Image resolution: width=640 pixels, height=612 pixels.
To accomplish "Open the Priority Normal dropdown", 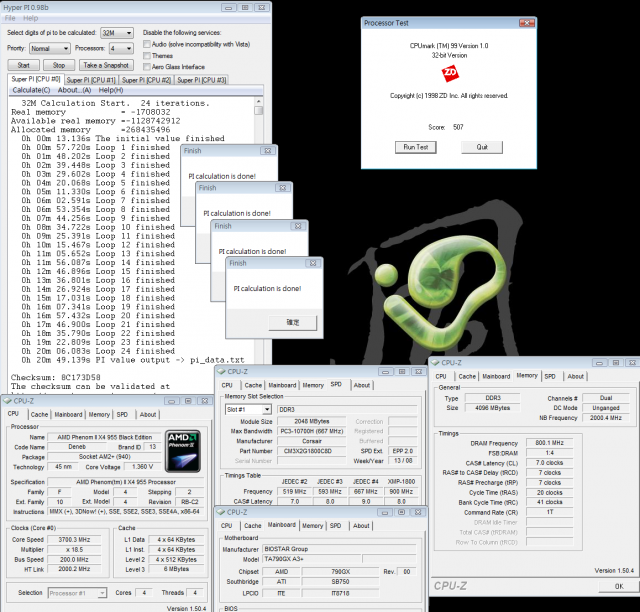I will (50, 49).
